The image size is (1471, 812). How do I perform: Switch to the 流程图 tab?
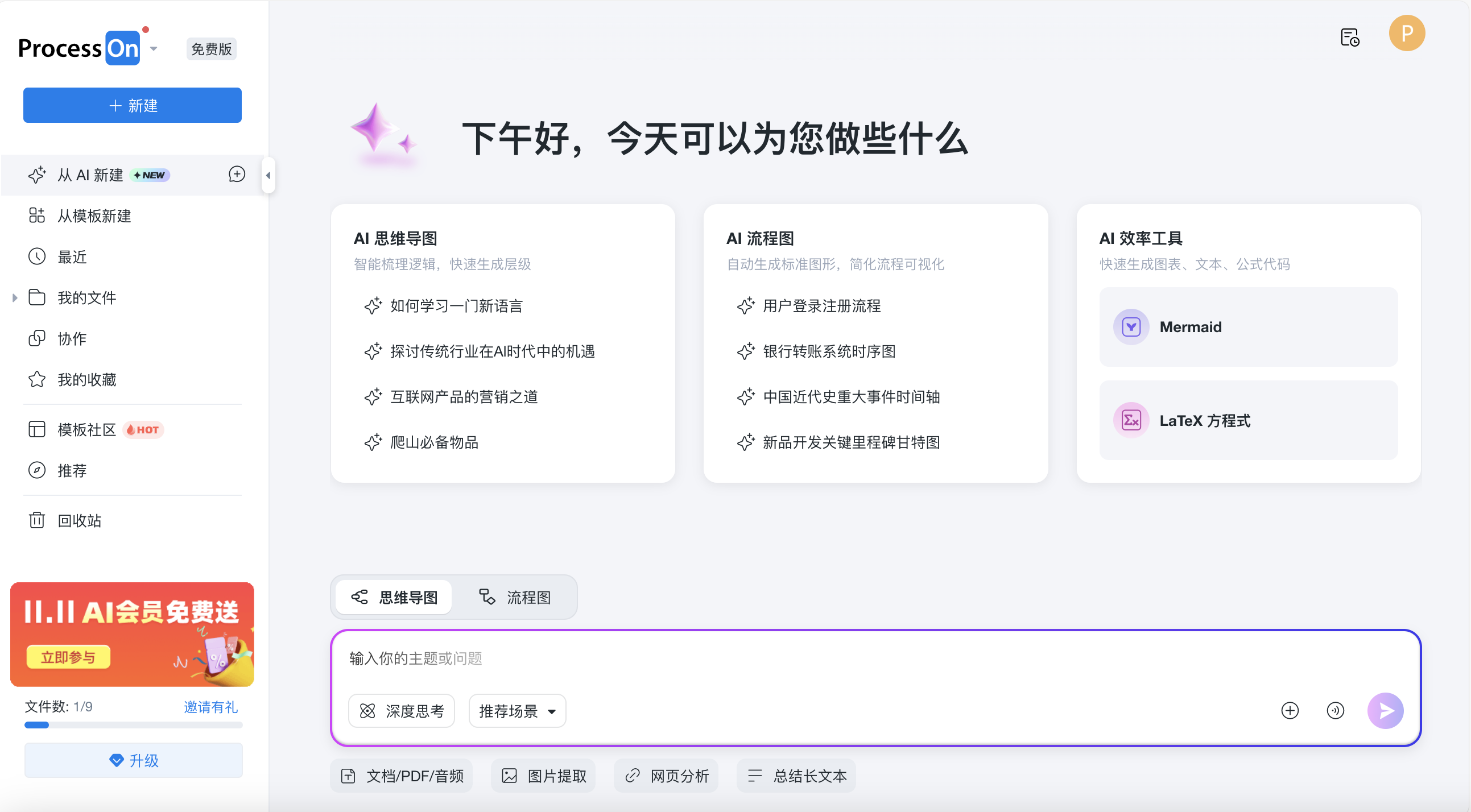pos(515,597)
